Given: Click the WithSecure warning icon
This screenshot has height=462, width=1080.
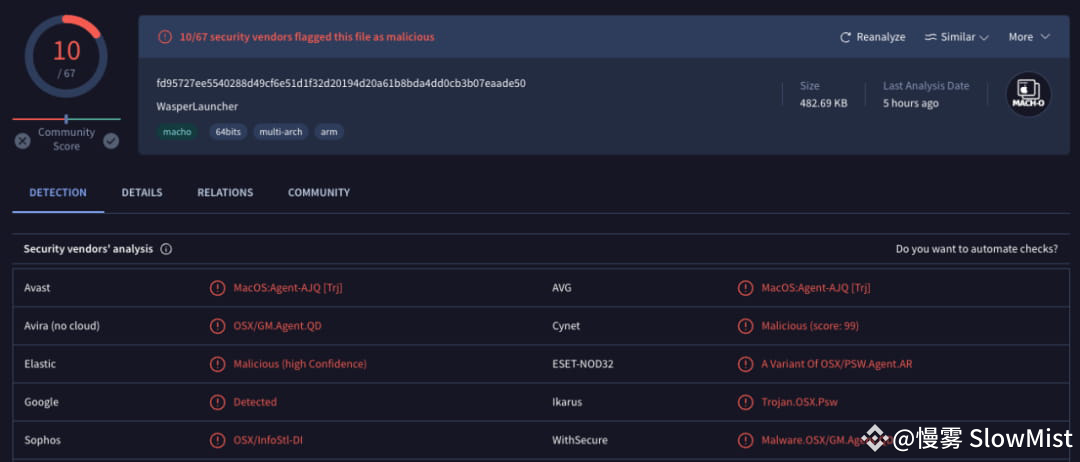Looking at the screenshot, I should (745, 439).
